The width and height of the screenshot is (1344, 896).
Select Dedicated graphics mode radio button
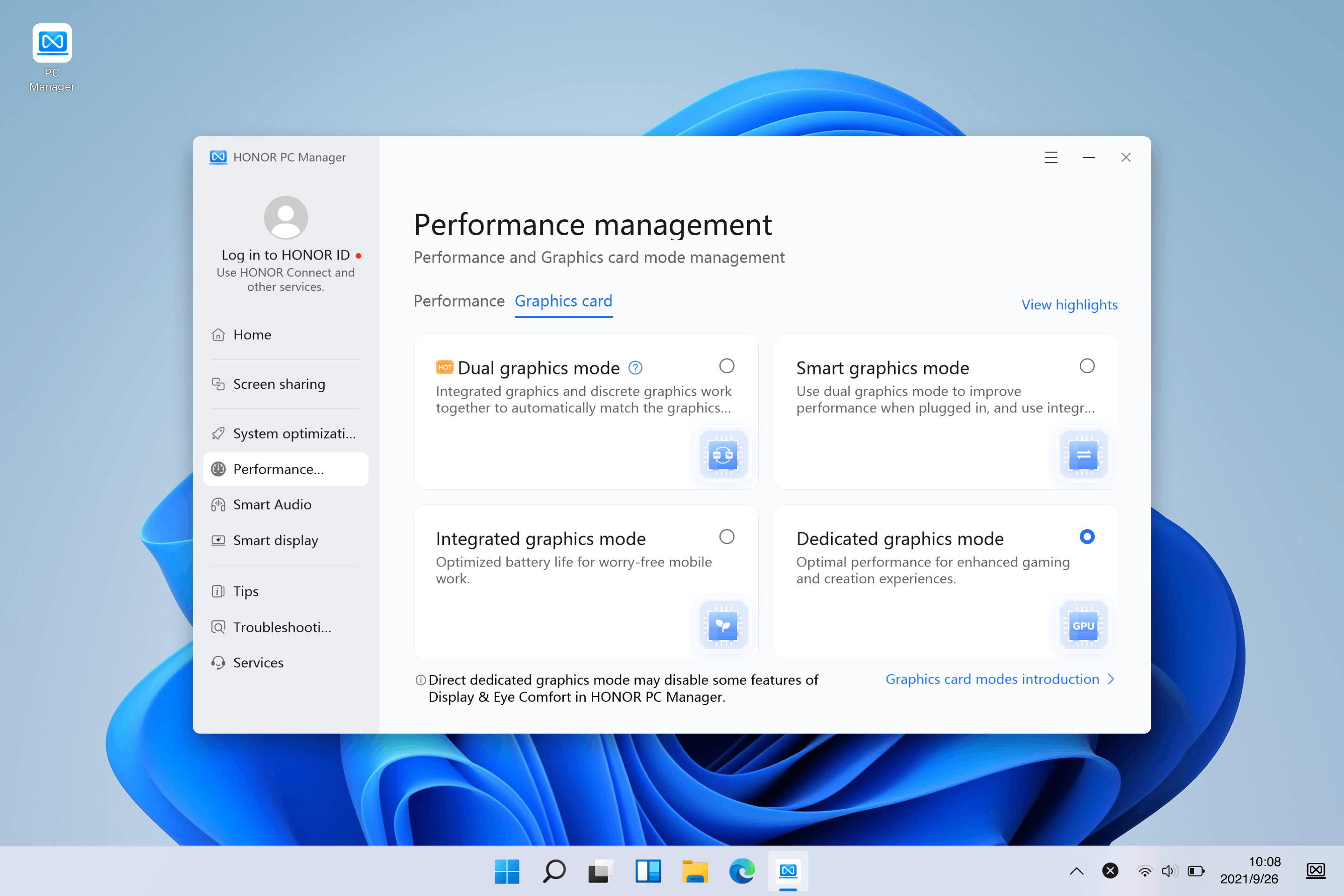[x=1087, y=537]
